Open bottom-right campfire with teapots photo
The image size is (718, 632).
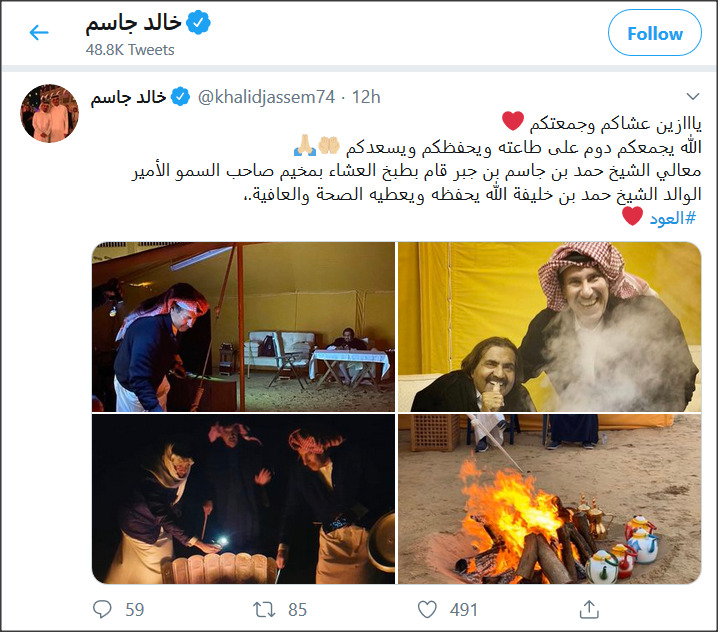549,499
